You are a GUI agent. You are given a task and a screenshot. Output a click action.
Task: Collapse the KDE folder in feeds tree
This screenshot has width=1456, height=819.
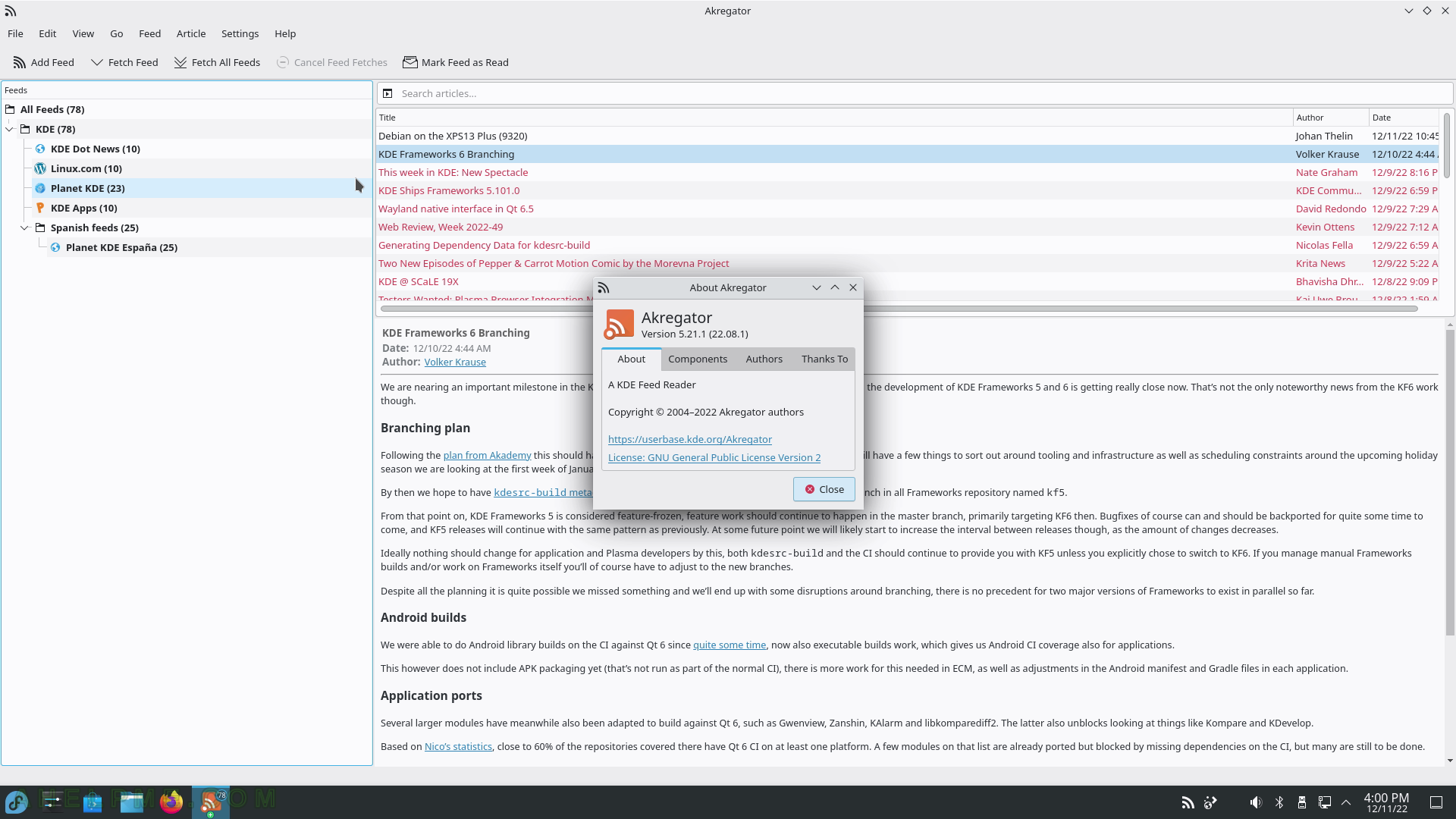(10, 129)
